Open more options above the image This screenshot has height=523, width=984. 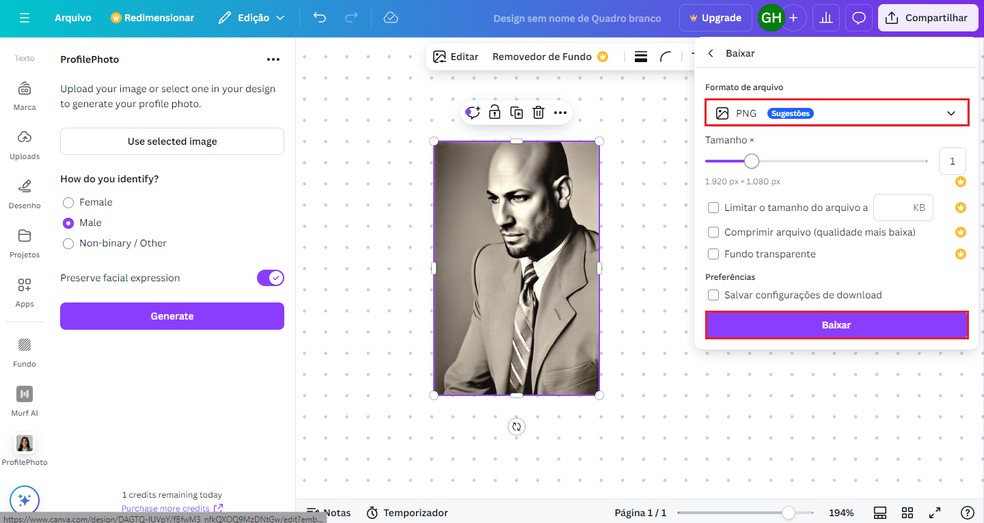tap(560, 113)
